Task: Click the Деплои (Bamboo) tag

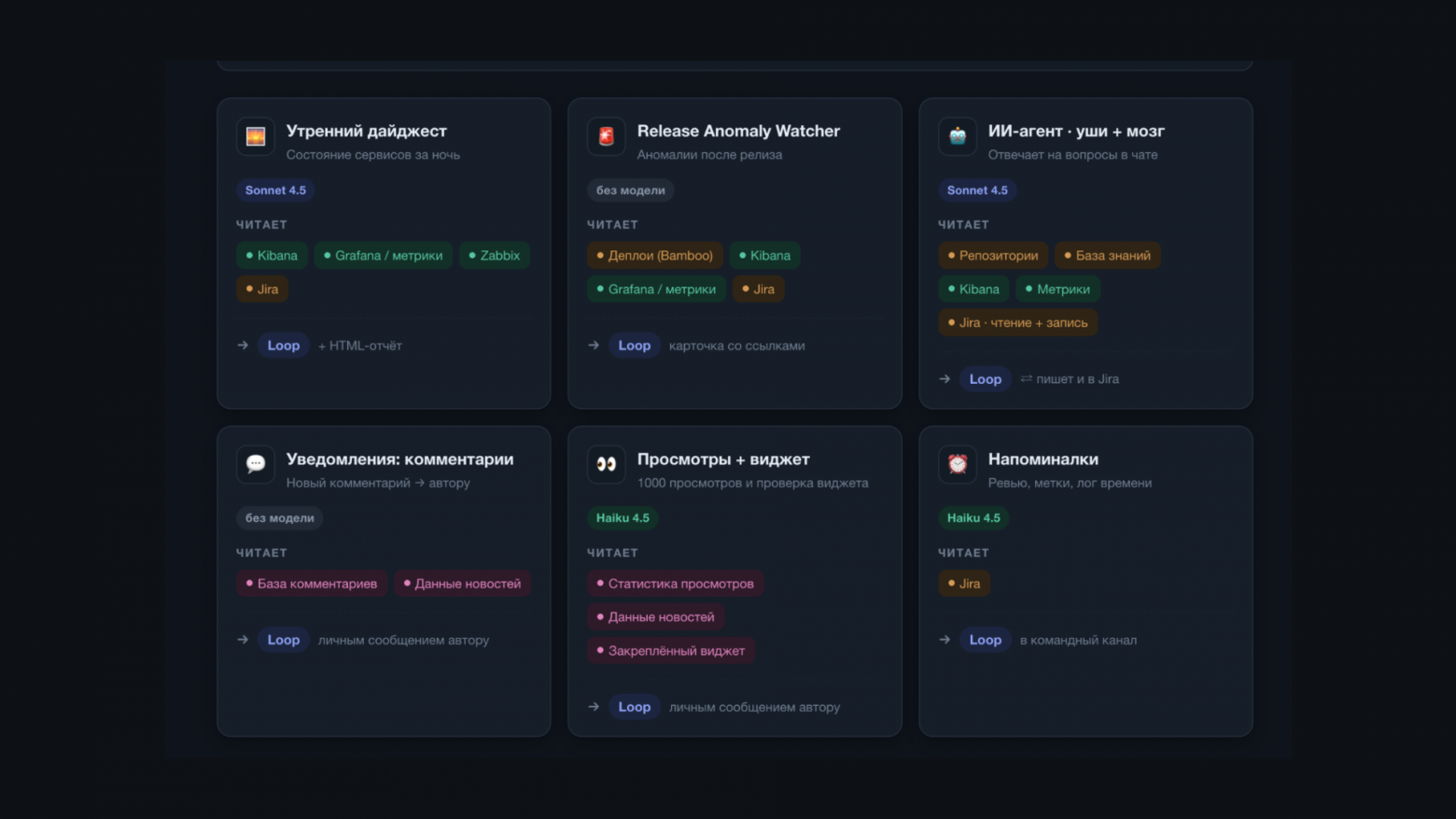Action: [655, 256]
